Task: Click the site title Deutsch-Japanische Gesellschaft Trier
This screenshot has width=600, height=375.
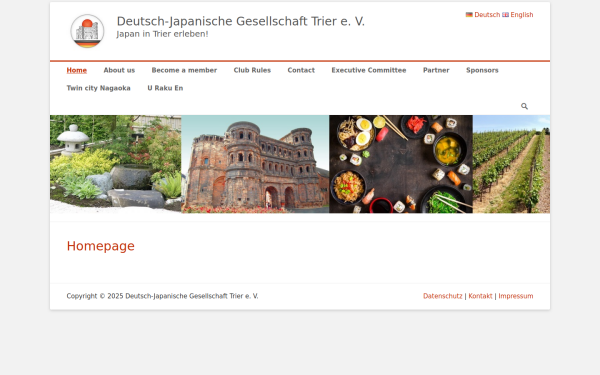Action: click(x=241, y=21)
